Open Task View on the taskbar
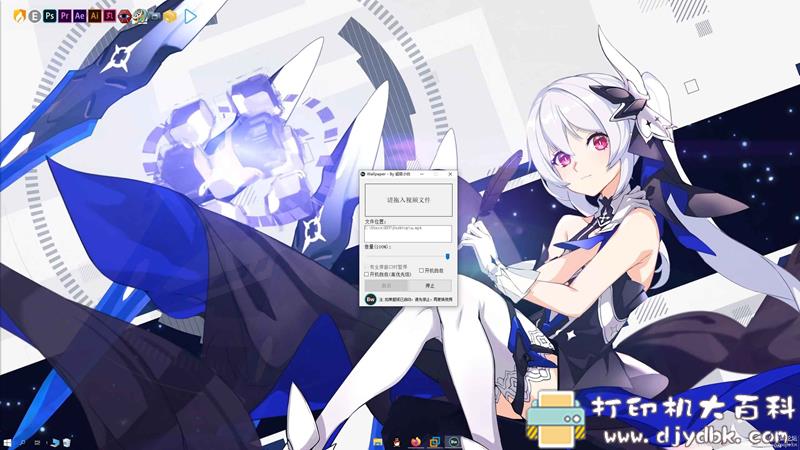 point(37,442)
